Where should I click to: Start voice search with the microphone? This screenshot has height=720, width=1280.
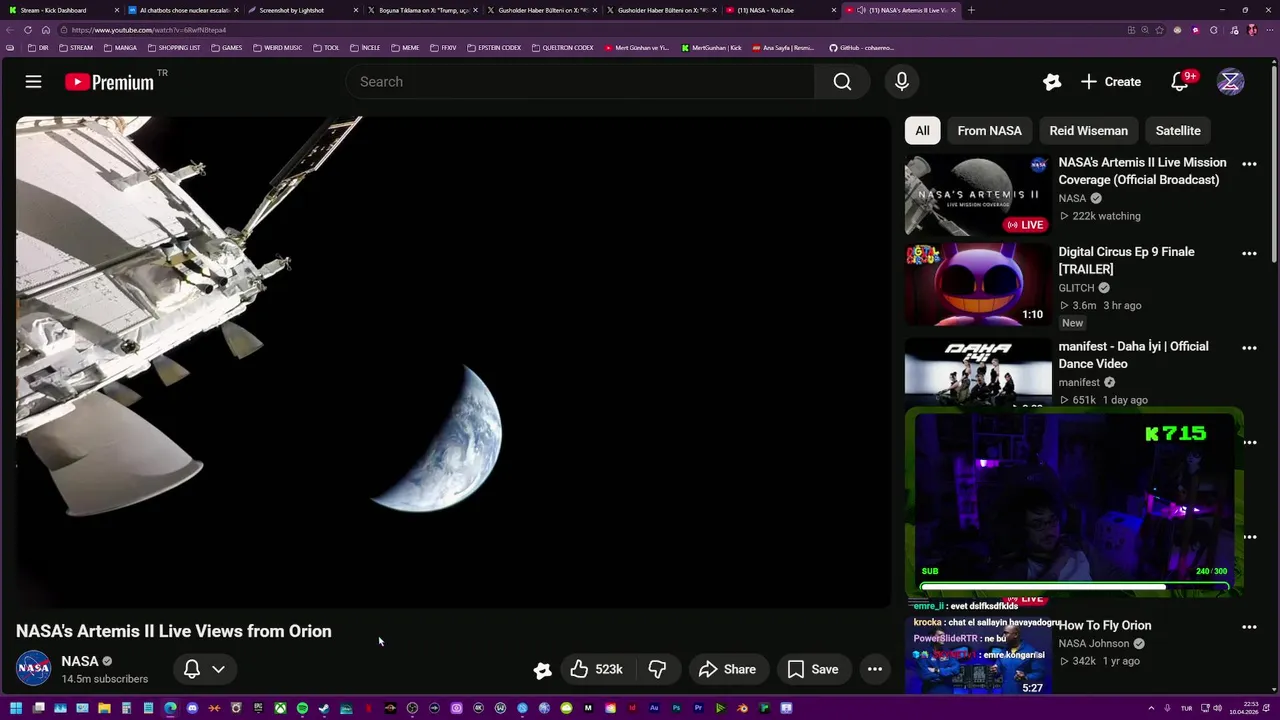(x=902, y=82)
